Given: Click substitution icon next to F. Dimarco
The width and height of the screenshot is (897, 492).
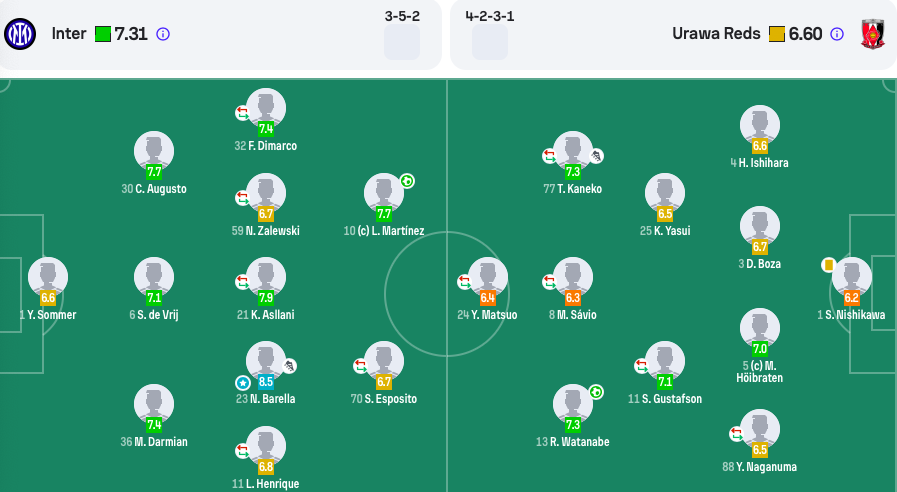Looking at the screenshot, I should [243, 113].
